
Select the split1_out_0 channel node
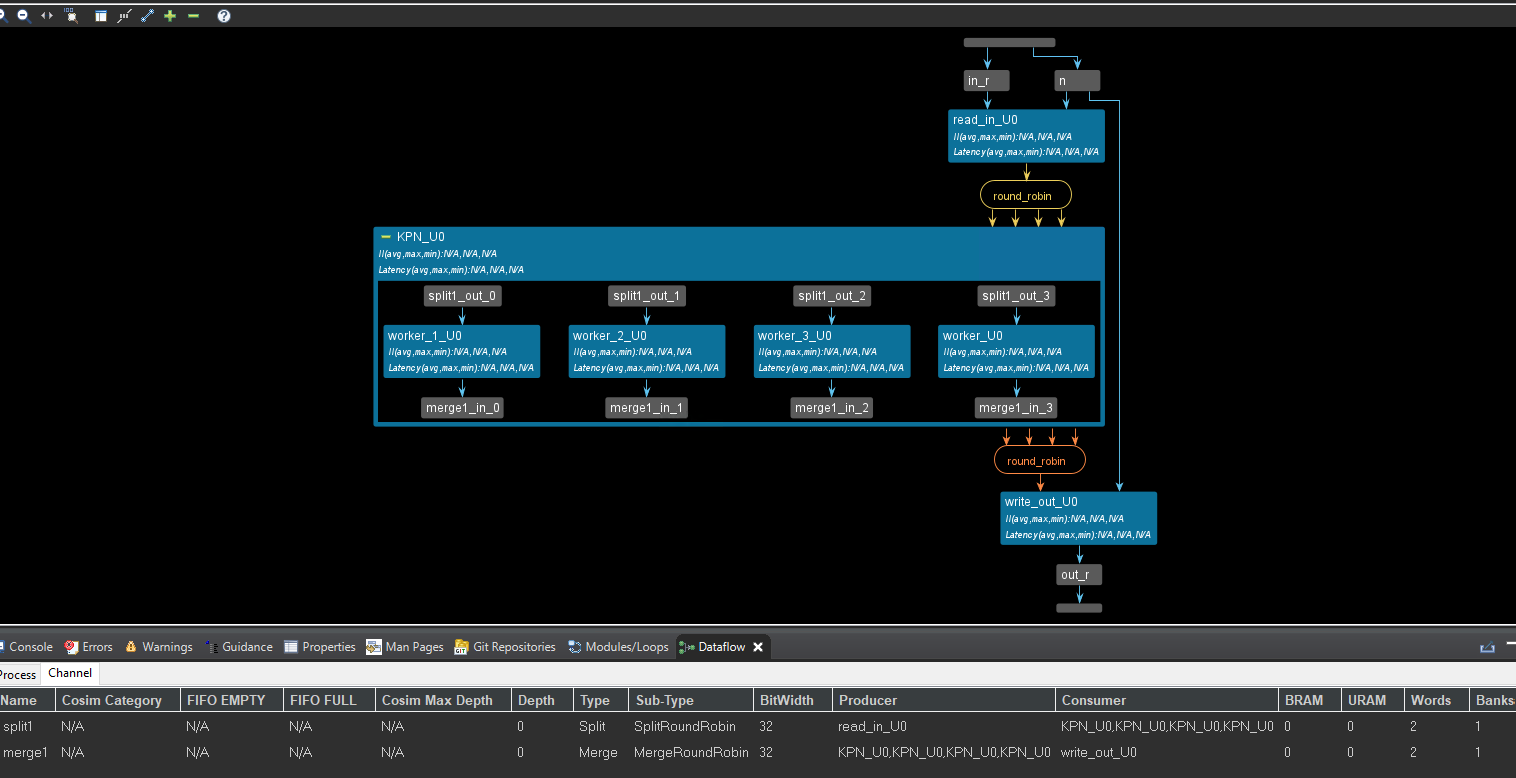pyautogui.click(x=462, y=296)
